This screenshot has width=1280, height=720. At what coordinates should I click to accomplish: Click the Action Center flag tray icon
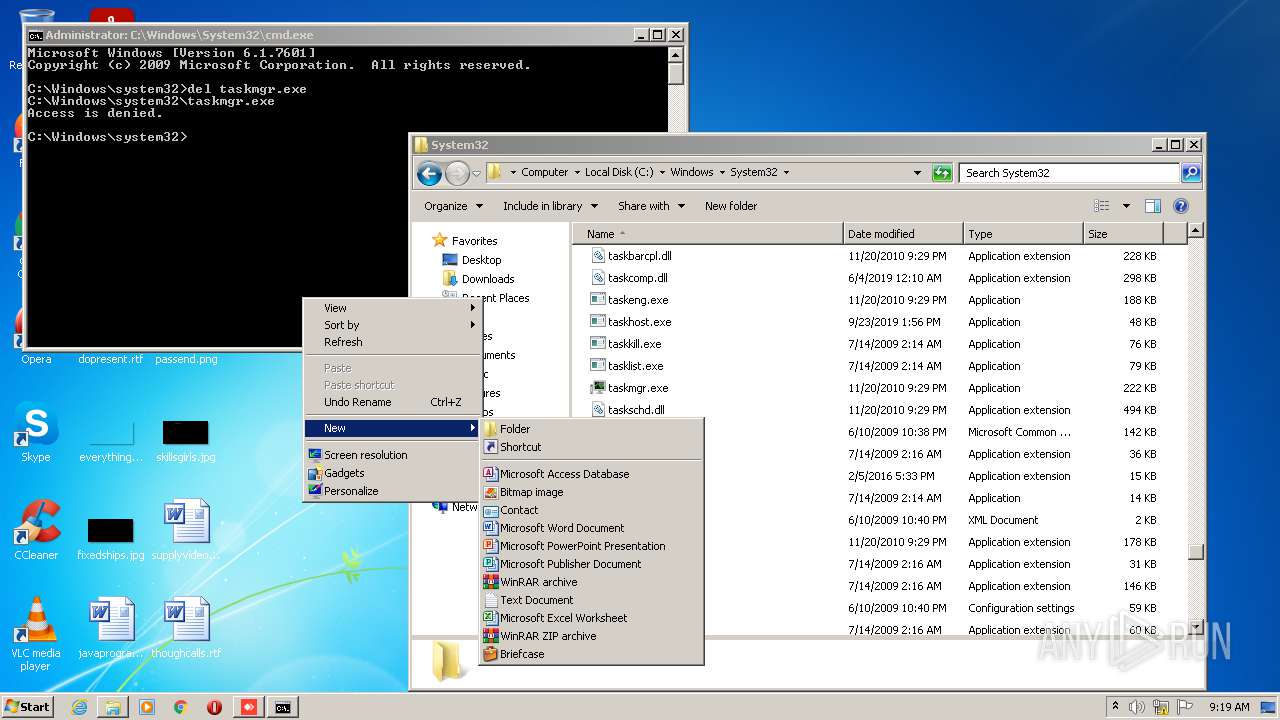[x=1187, y=707]
